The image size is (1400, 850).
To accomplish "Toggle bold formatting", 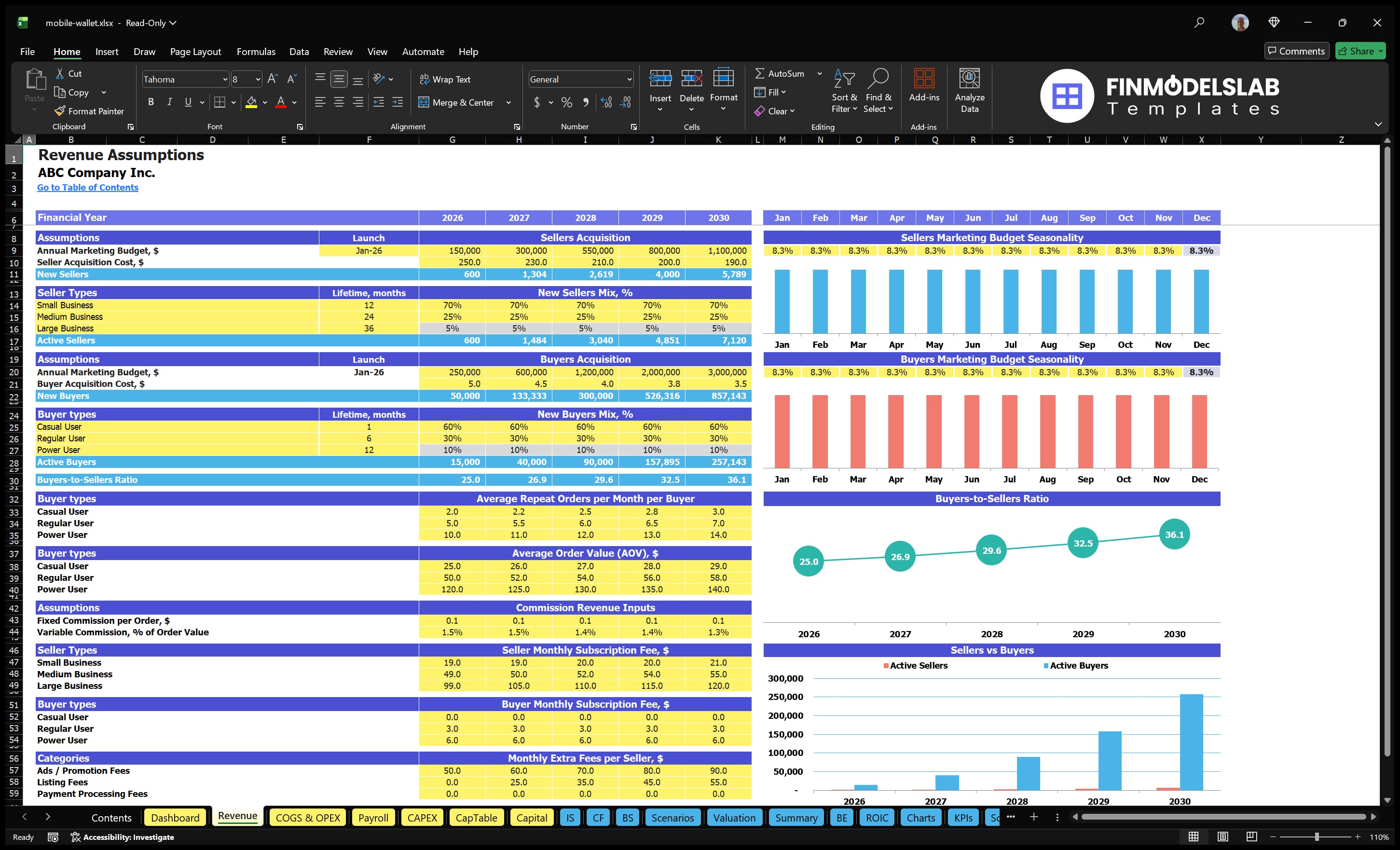I will click(151, 102).
